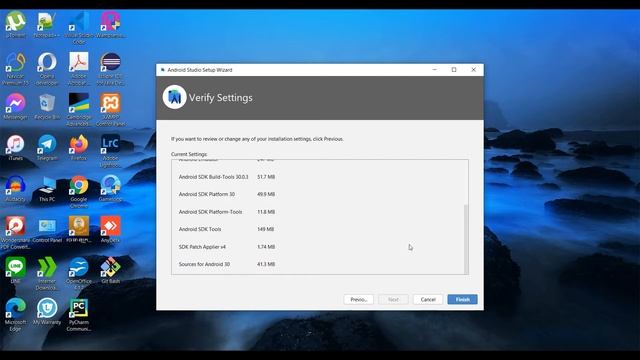The image size is (640, 360).
Task: Open Microsoft Edge desktop shortcut
Action: pyautogui.click(x=16, y=314)
